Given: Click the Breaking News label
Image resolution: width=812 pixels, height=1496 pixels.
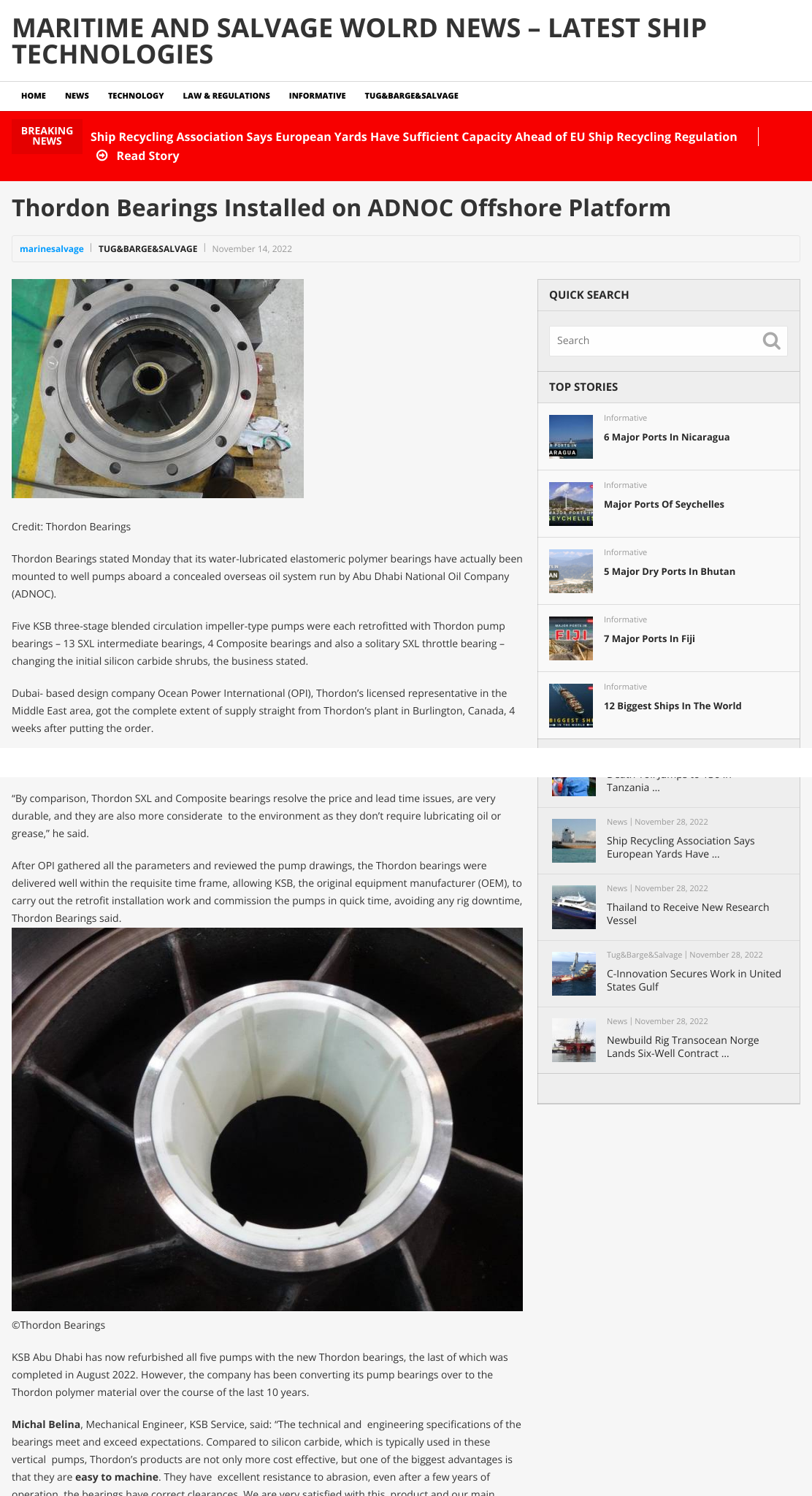Looking at the screenshot, I should (x=47, y=137).
